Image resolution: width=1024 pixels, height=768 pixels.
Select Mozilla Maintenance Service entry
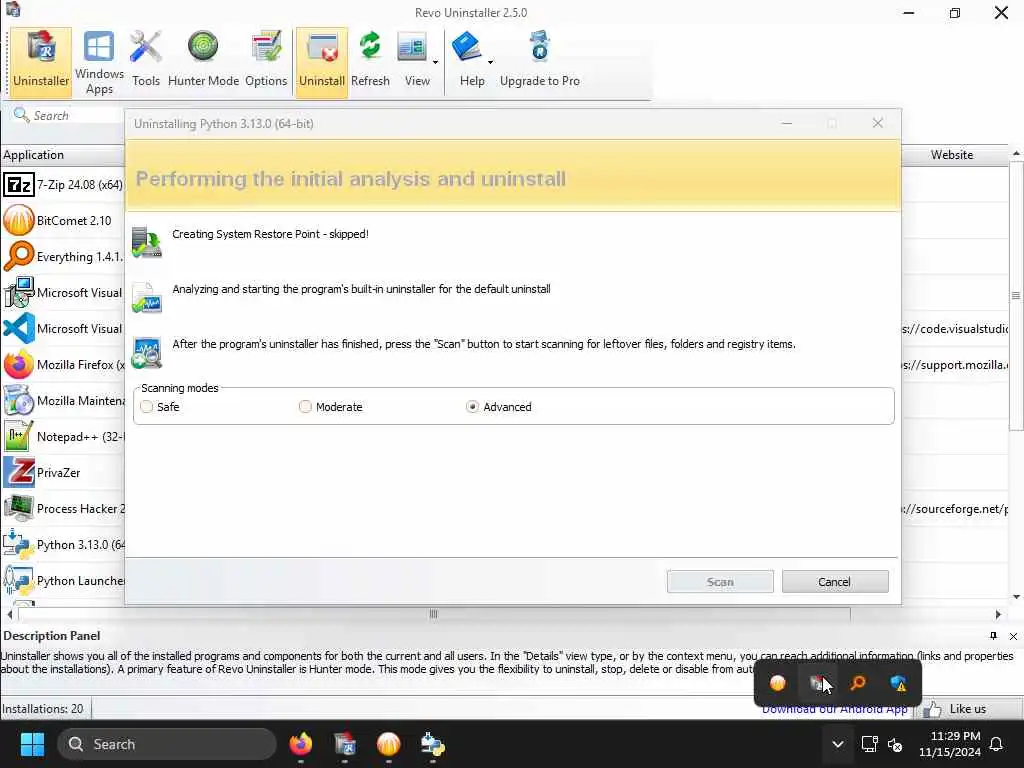63,400
